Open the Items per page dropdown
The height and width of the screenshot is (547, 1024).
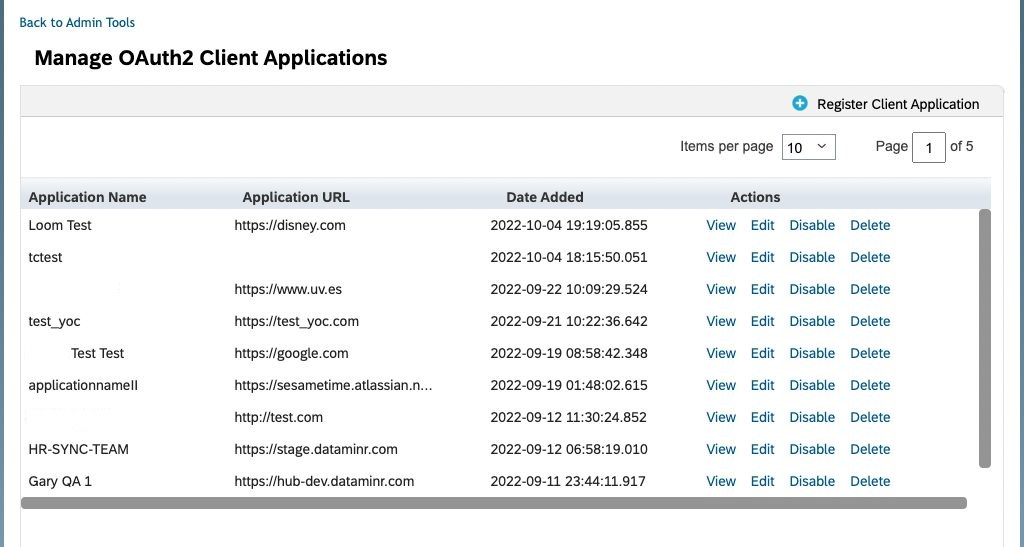coord(808,147)
